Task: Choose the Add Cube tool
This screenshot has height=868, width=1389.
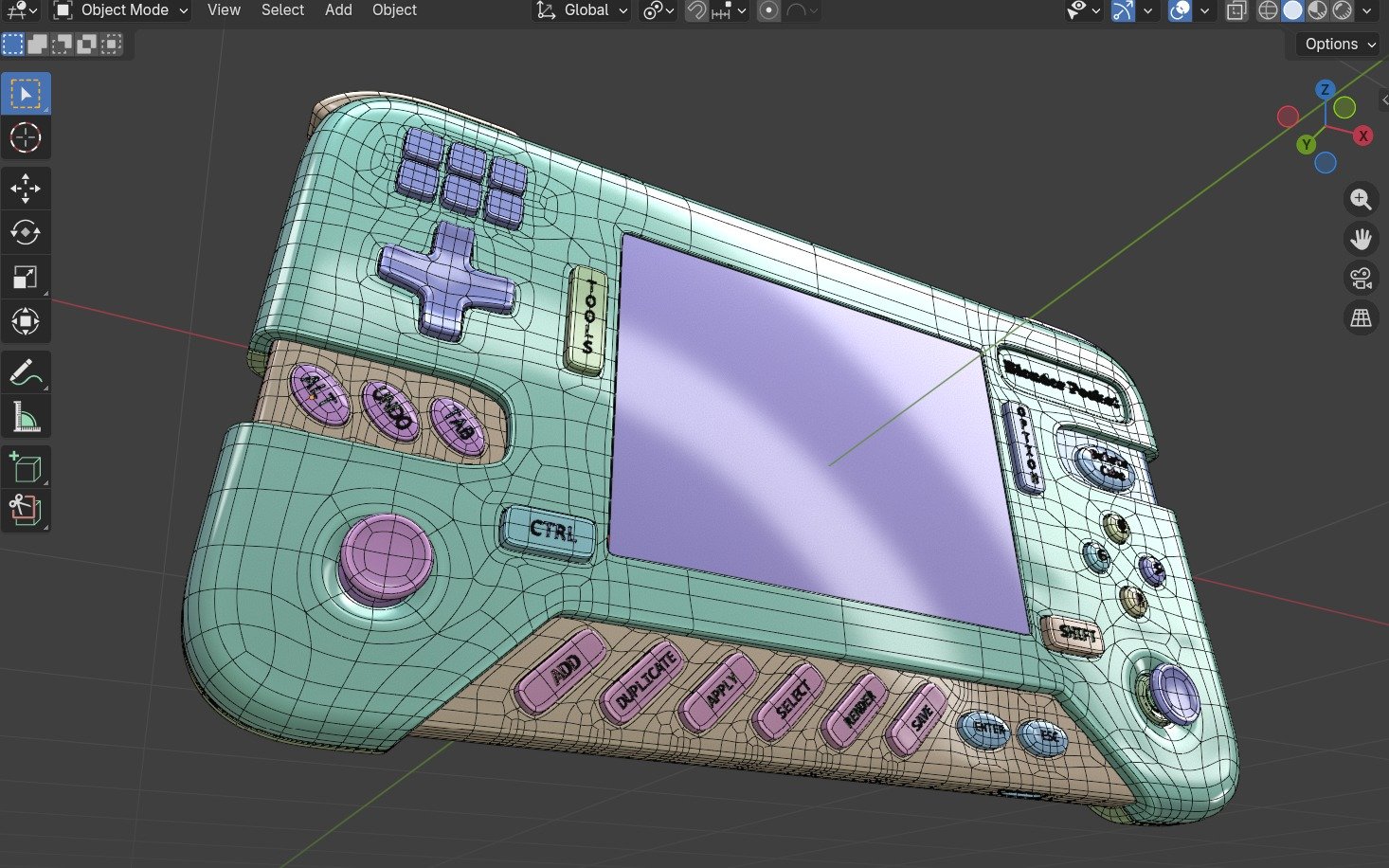Action: point(26,468)
